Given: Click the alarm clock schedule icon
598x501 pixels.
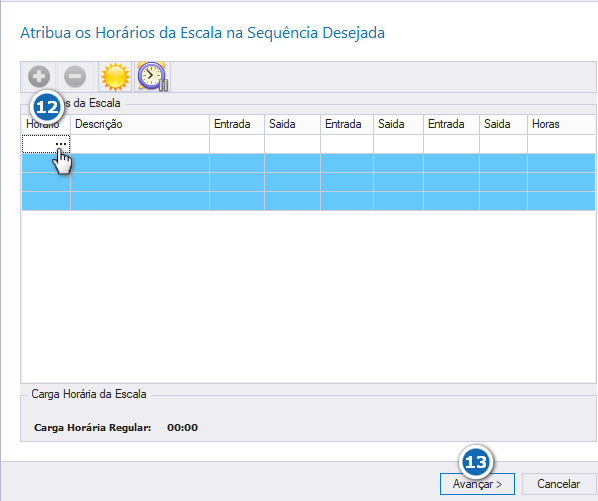Looking at the screenshot, I should click(153, 77).
